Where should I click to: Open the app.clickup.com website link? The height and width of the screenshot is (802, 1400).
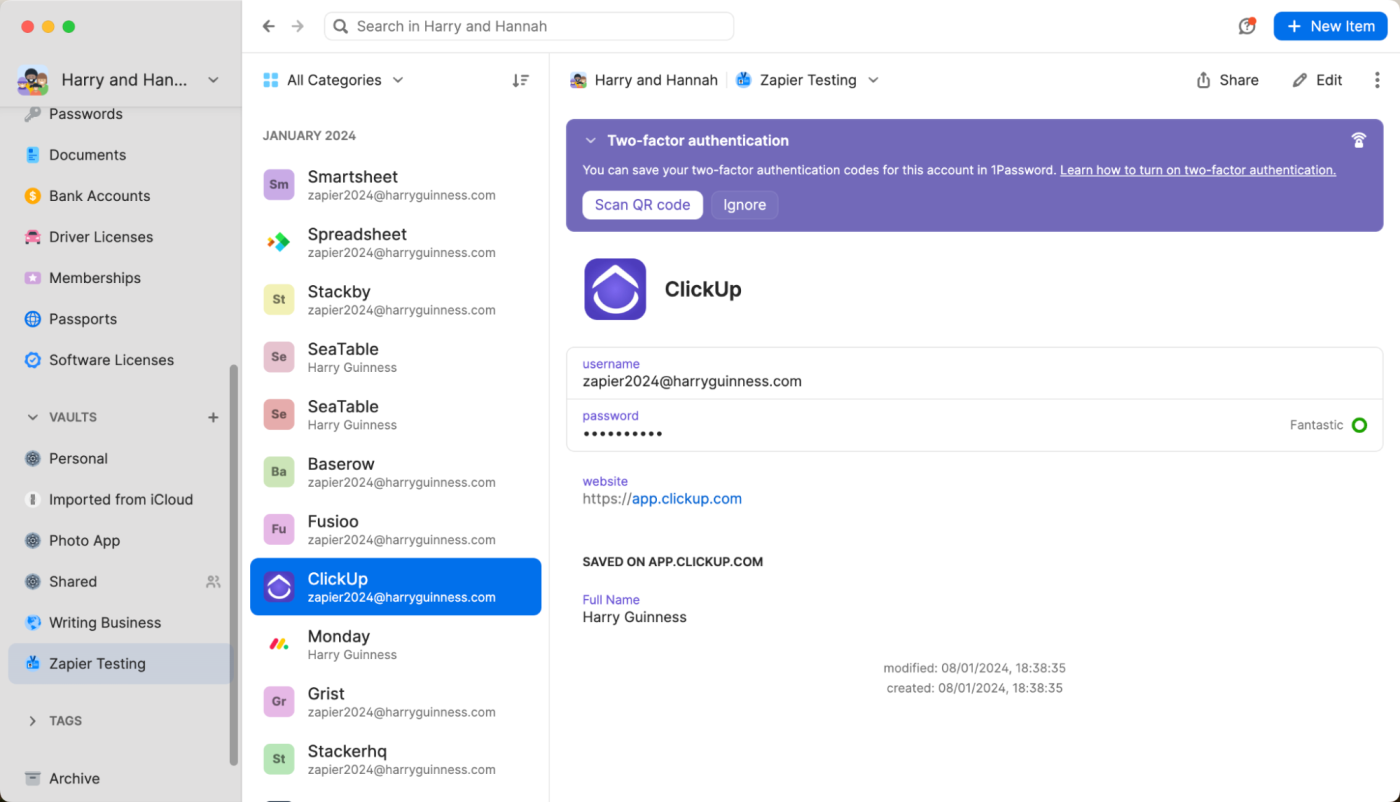point(686,498)
